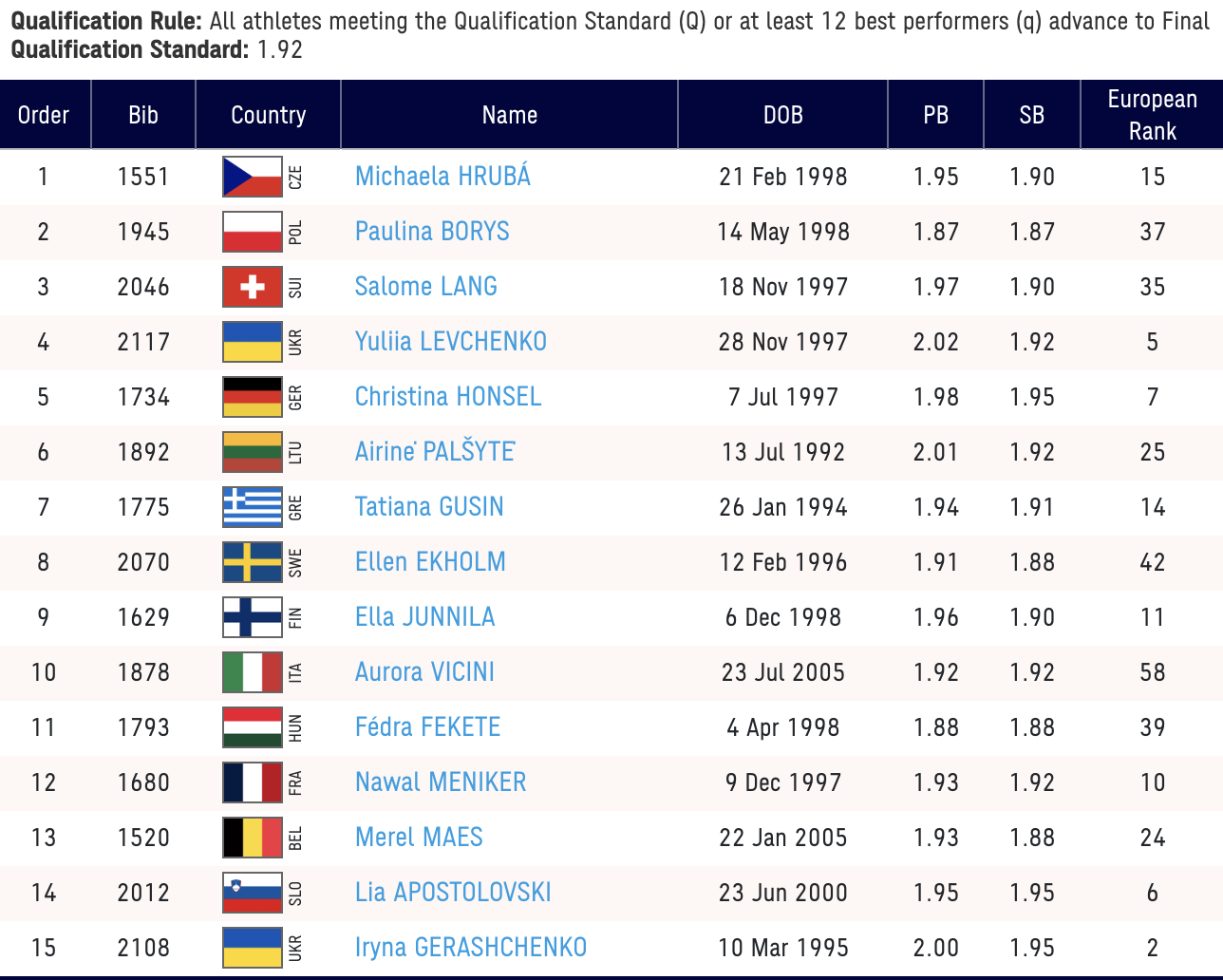The width and height of the screenshot is (1223, 980).
Task: Click the Slovenia flag icon
Action: 253,893
